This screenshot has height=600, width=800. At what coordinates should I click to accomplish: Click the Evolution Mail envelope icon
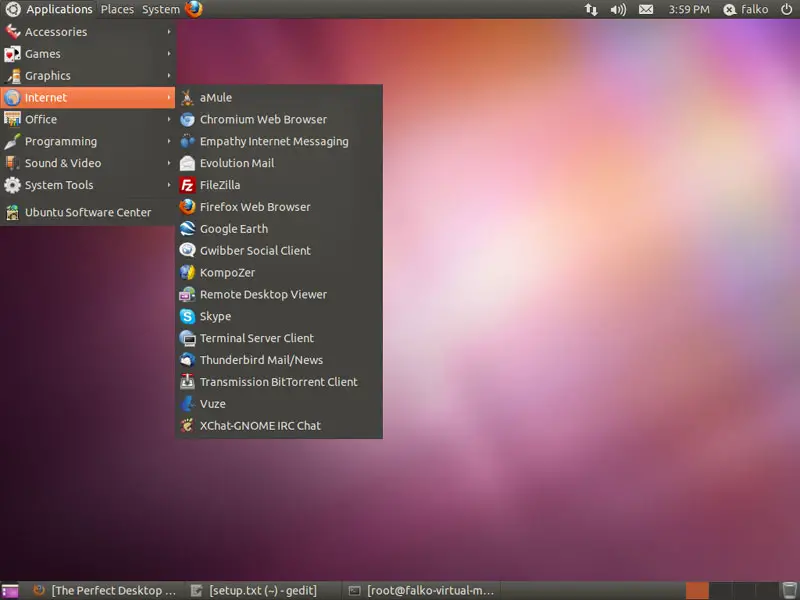(x=187, y=163)
